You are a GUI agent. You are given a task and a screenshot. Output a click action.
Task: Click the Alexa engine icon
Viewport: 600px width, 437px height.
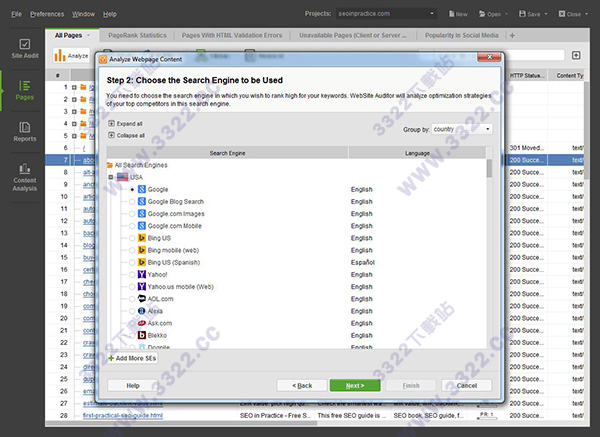coord(142,311)
